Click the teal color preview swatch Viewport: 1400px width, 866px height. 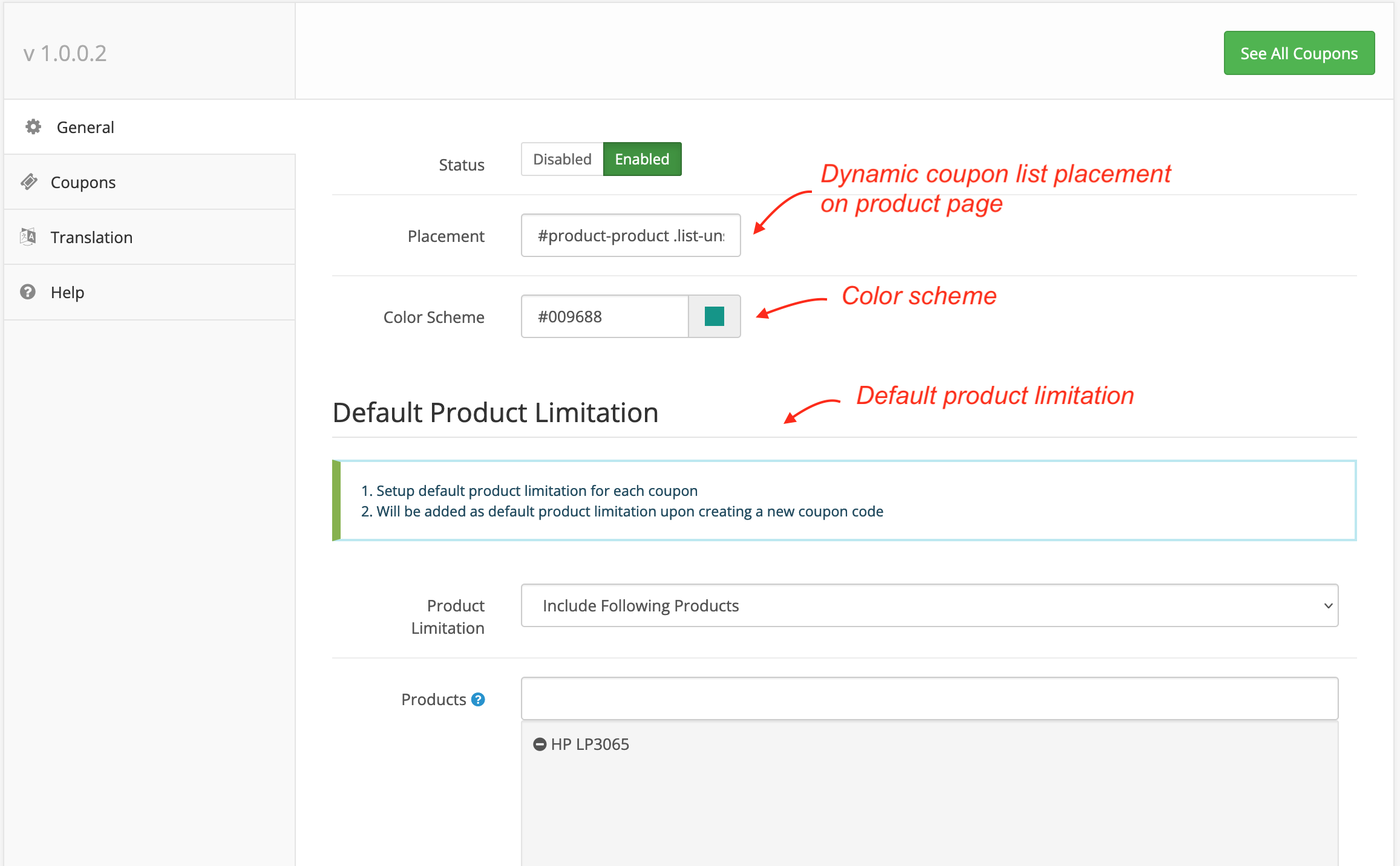click(x=714, y=316)
